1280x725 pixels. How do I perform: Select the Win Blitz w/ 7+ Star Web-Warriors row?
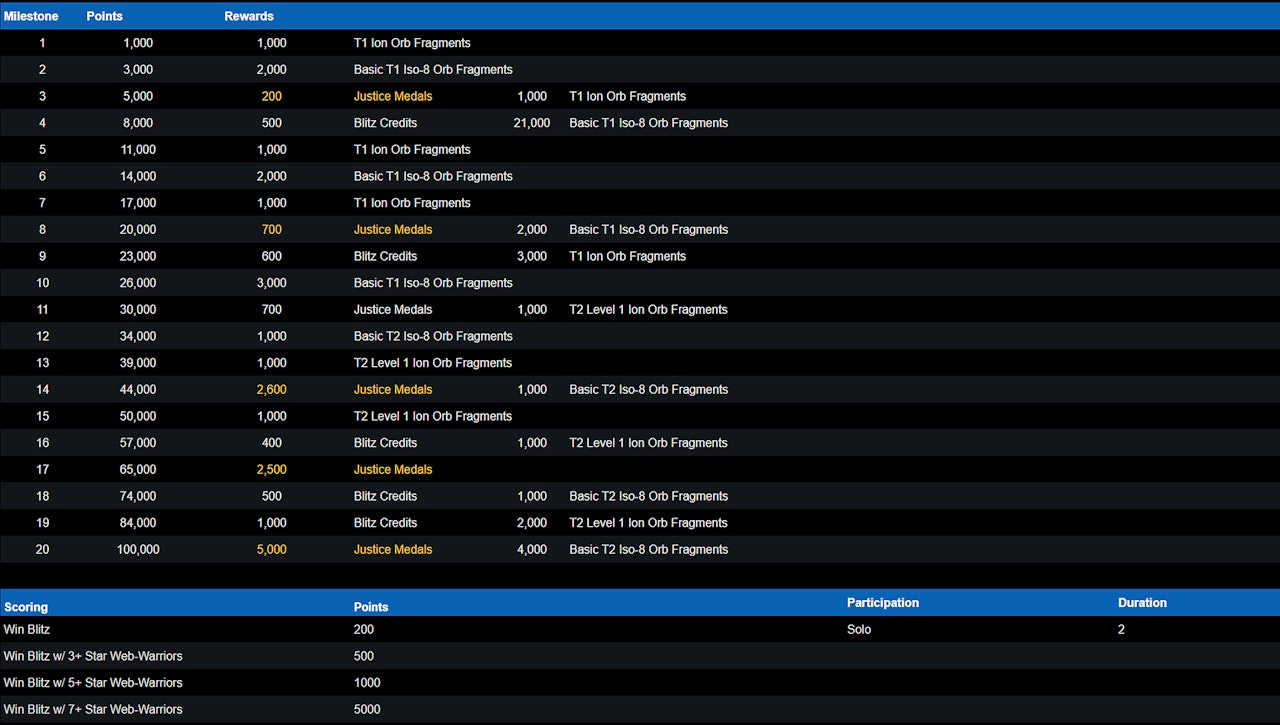93,709
